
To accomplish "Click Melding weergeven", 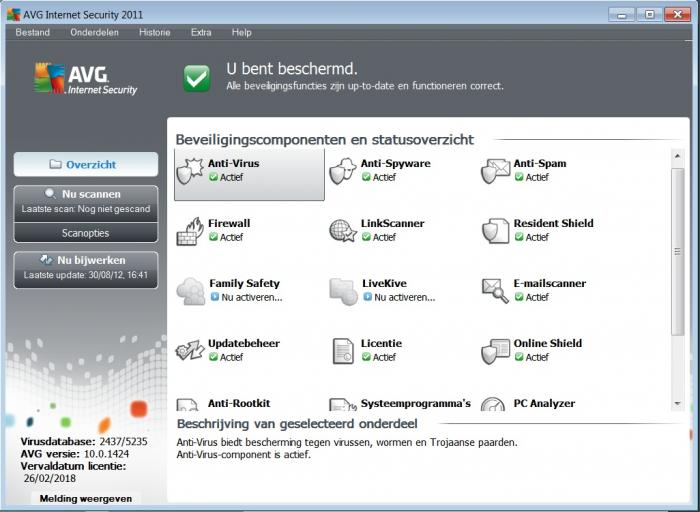I will [86, 499].
